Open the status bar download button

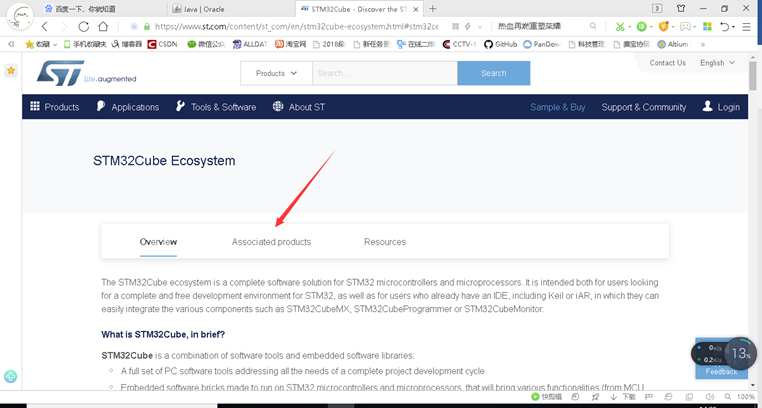[623, 397]
